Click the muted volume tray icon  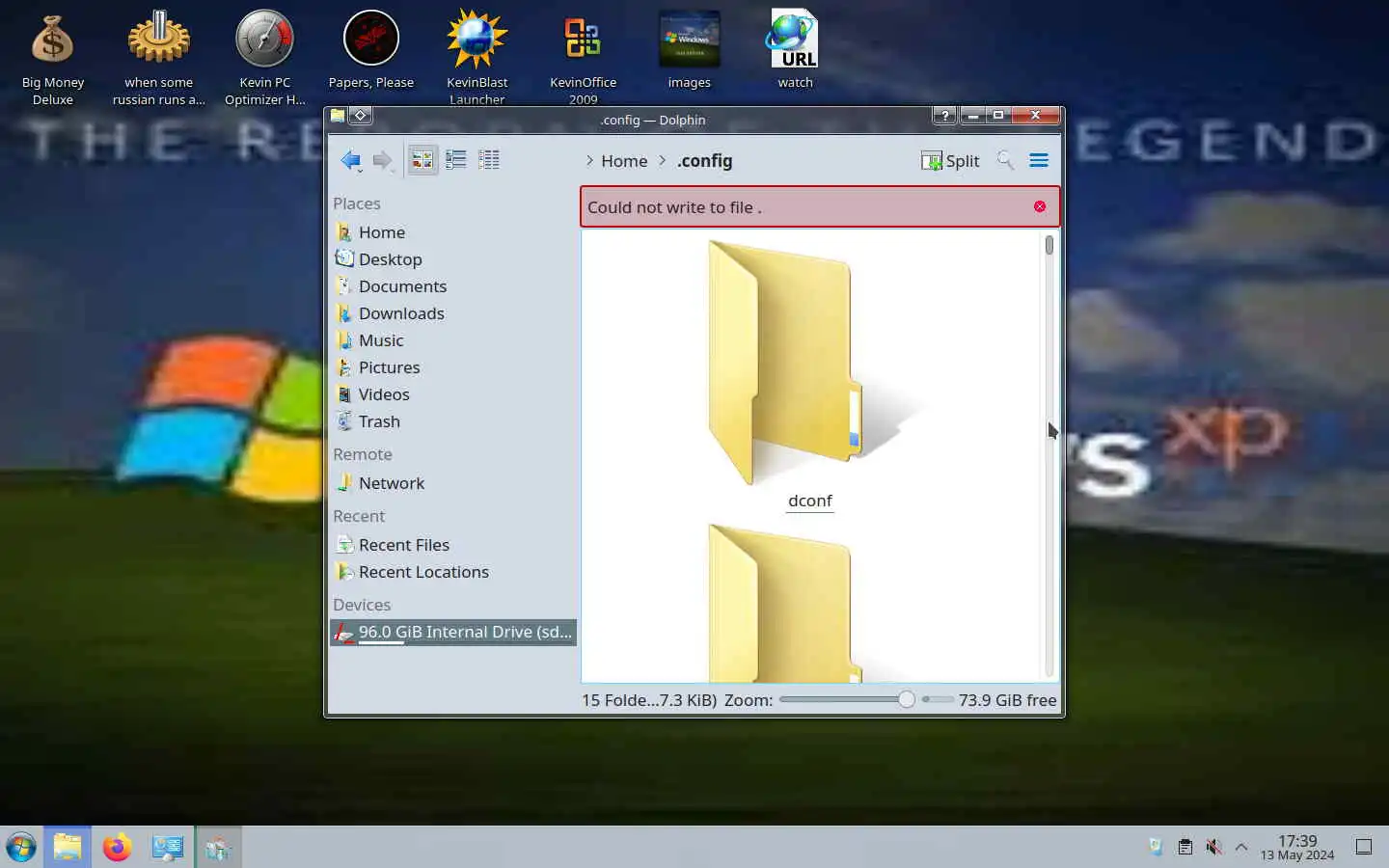[x=1213, y=847]
